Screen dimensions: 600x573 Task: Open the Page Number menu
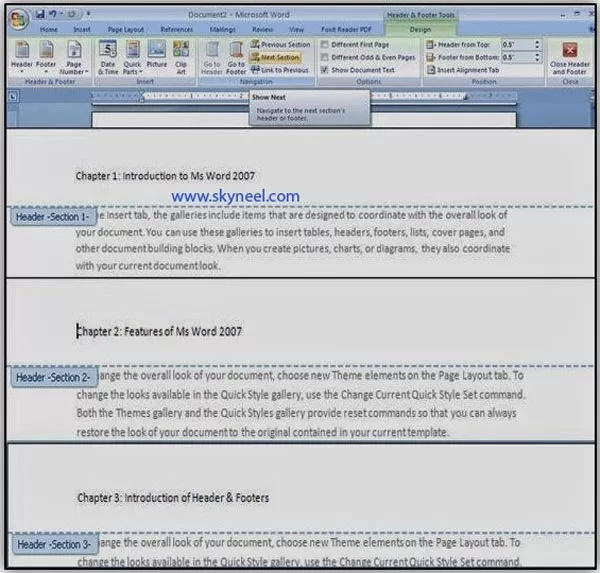click(x=74, y=57)
